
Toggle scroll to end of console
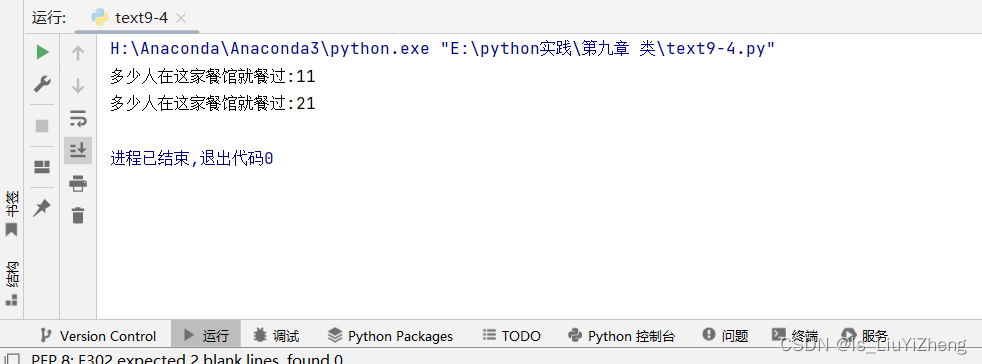[x=78, y=150]
